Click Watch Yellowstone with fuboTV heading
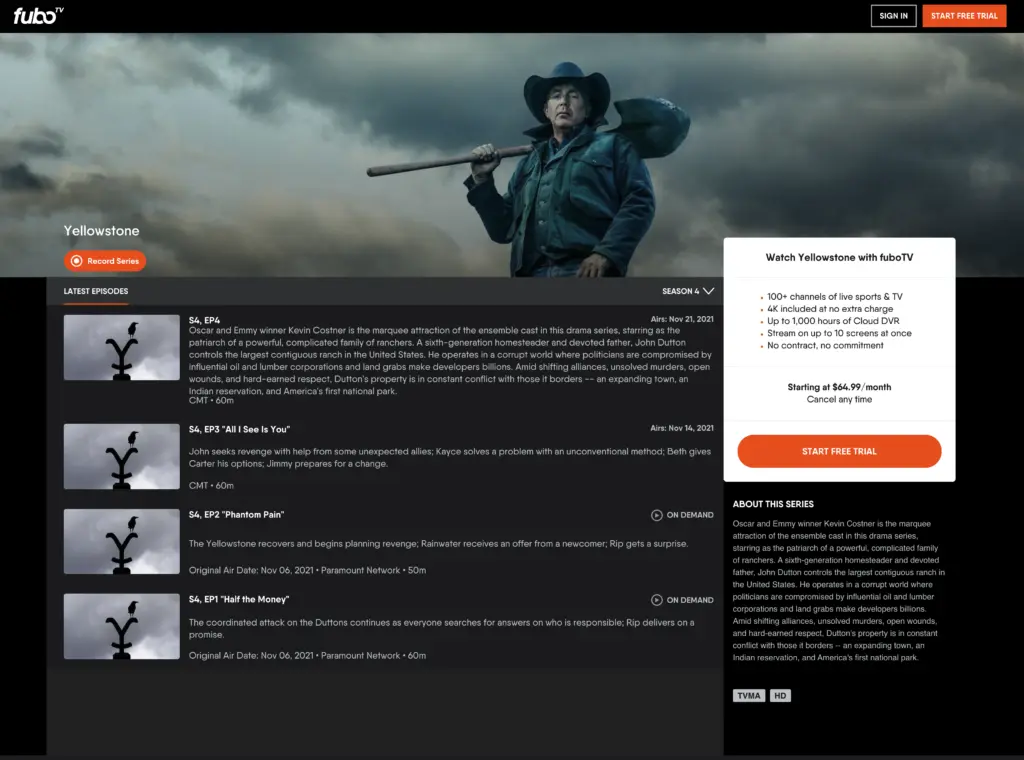 tap(839, 257)
